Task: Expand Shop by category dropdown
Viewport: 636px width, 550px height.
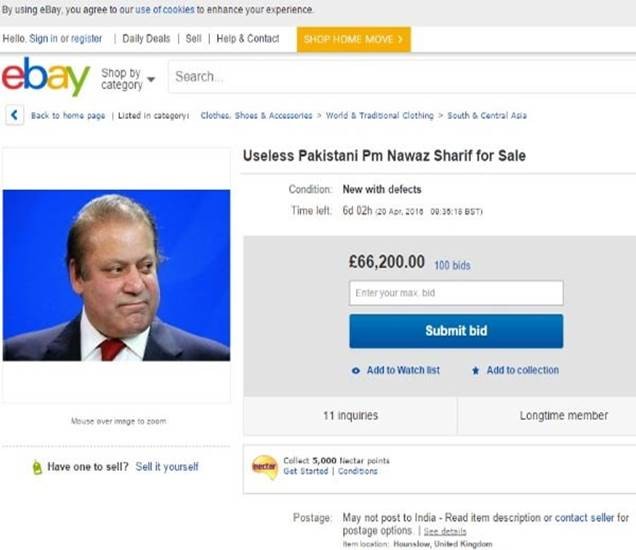Action: (x=128, y=78)
